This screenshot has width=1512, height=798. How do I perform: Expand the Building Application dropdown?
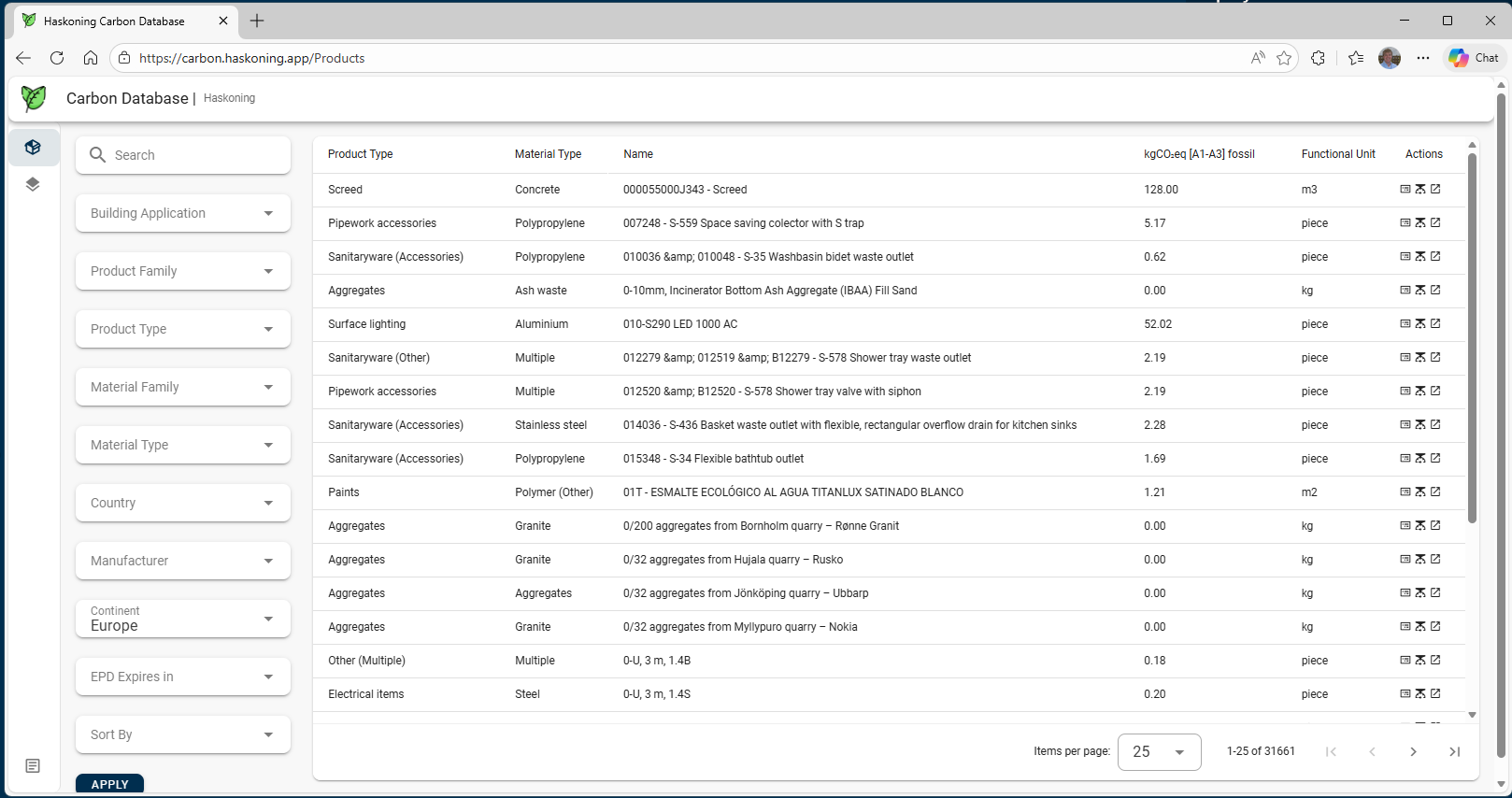point(183,213)
